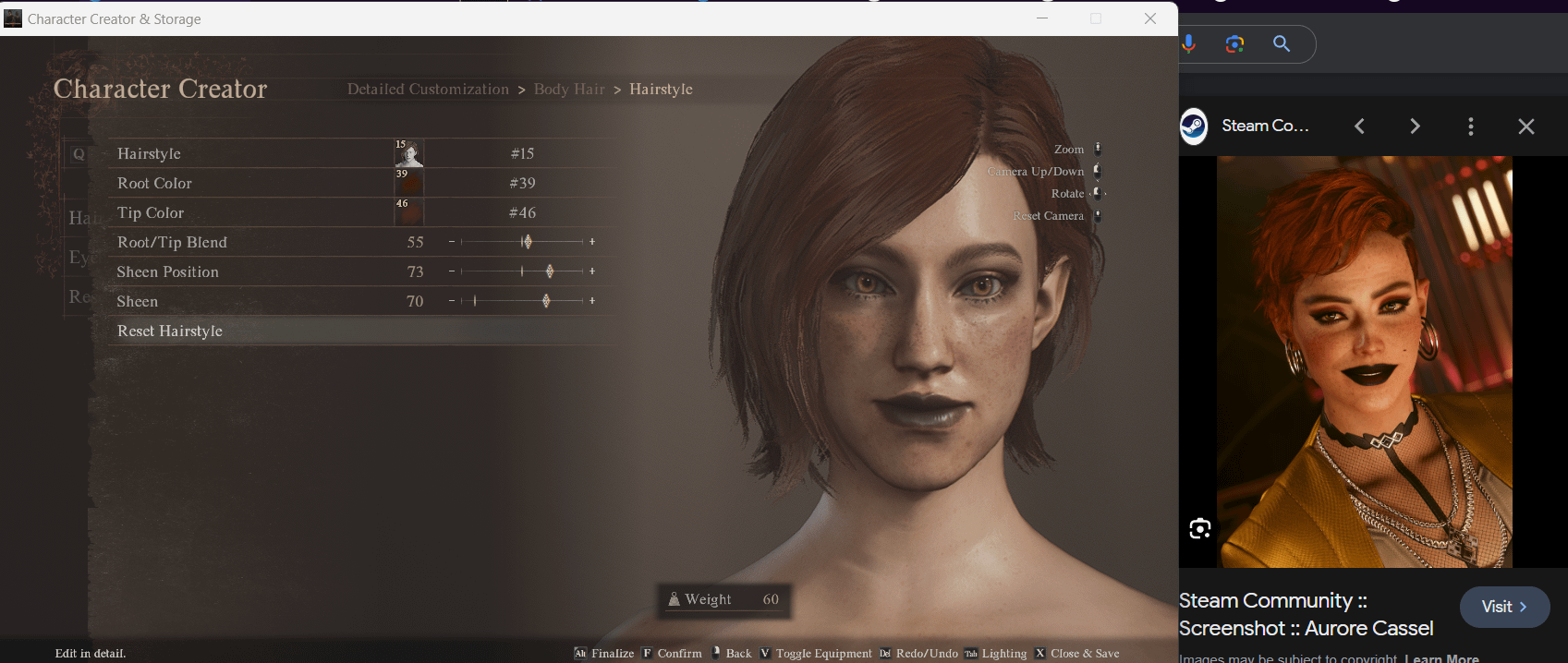
Task: Select the Hairstyle row label
Action: (149, 153)
